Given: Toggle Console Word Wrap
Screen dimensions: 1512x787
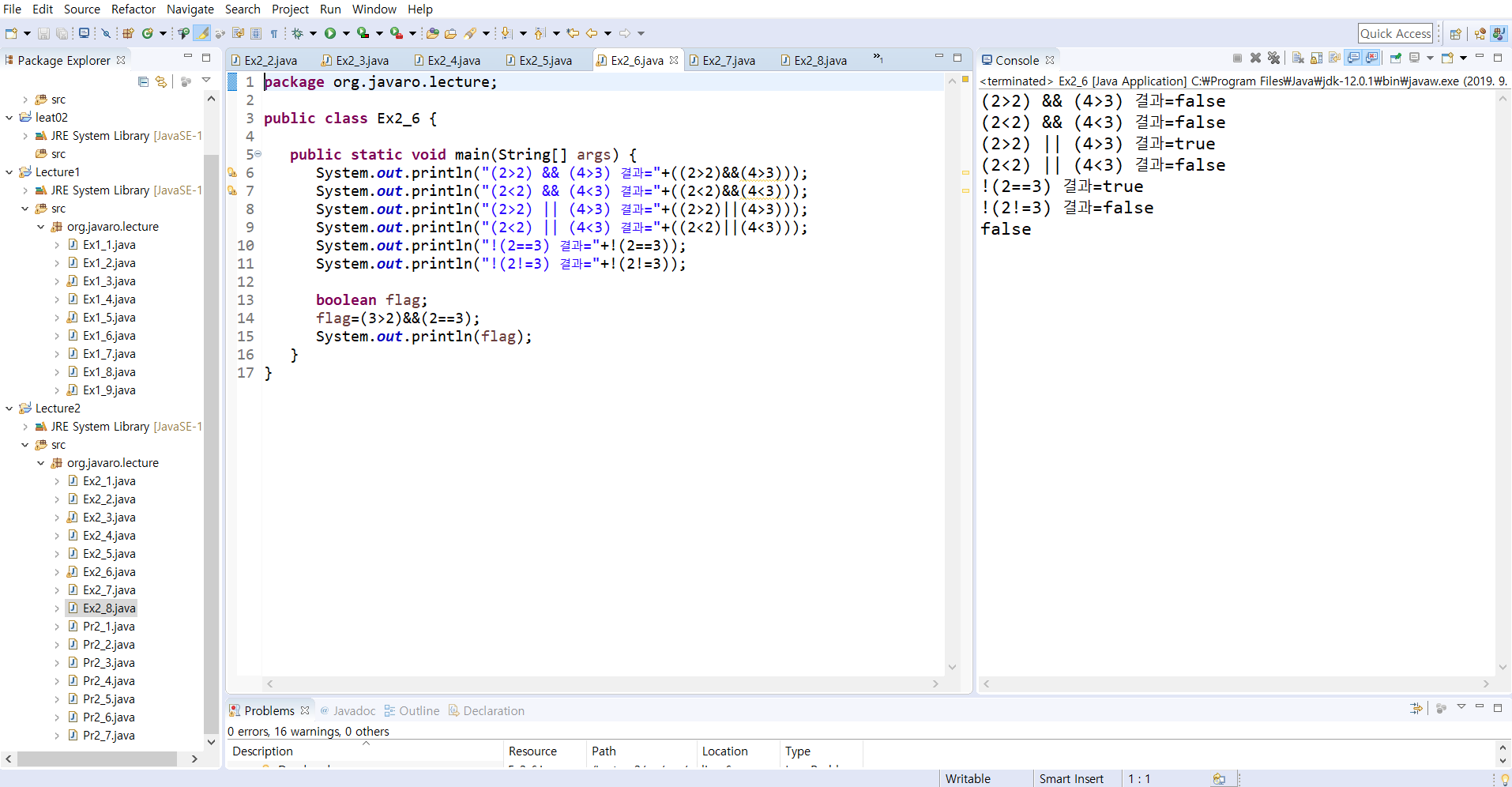Looking at the screenshot, I should click(1334, 58).
